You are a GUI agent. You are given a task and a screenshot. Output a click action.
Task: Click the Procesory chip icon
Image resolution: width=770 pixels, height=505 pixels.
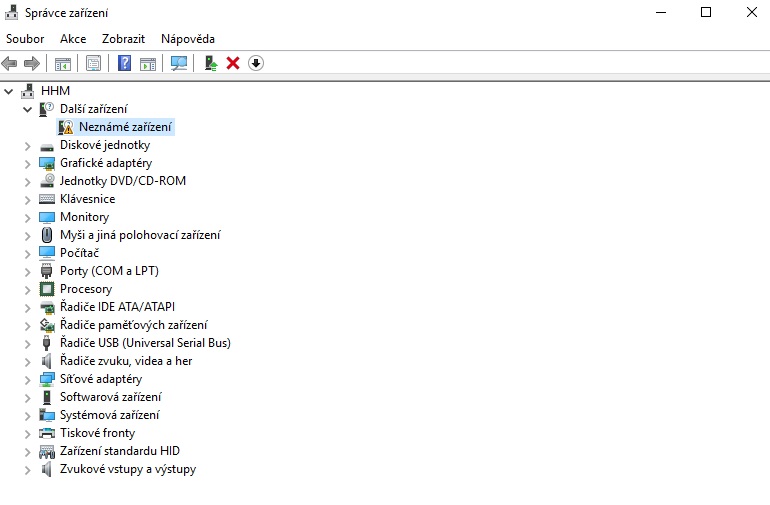[47, 289]
